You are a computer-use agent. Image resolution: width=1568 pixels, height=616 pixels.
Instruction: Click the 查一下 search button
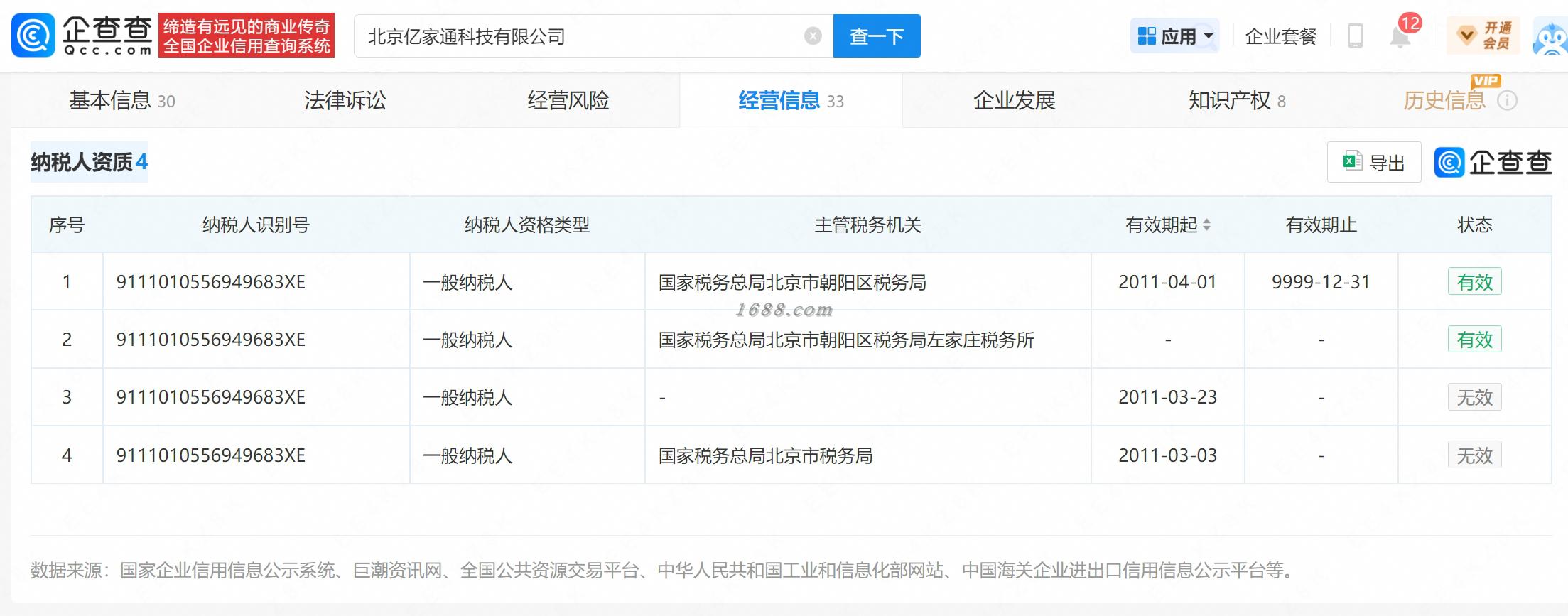[x=877, y=36]
